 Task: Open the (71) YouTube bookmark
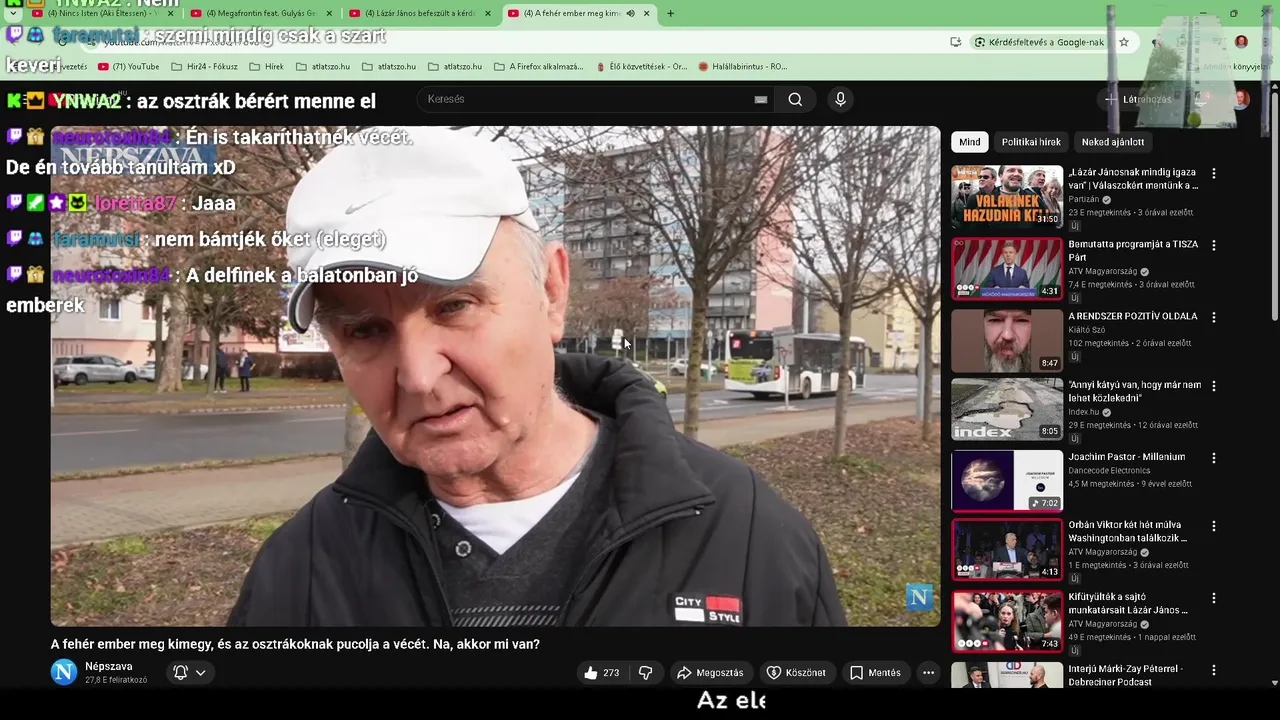pos(128,67)
